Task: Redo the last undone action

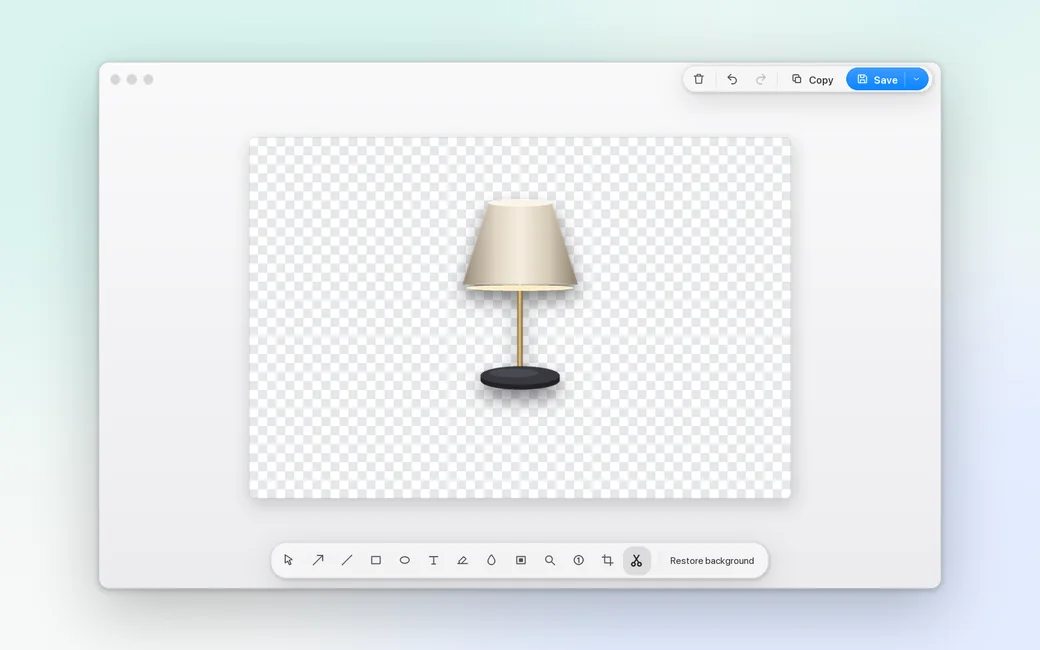Action: coord(761,80)
